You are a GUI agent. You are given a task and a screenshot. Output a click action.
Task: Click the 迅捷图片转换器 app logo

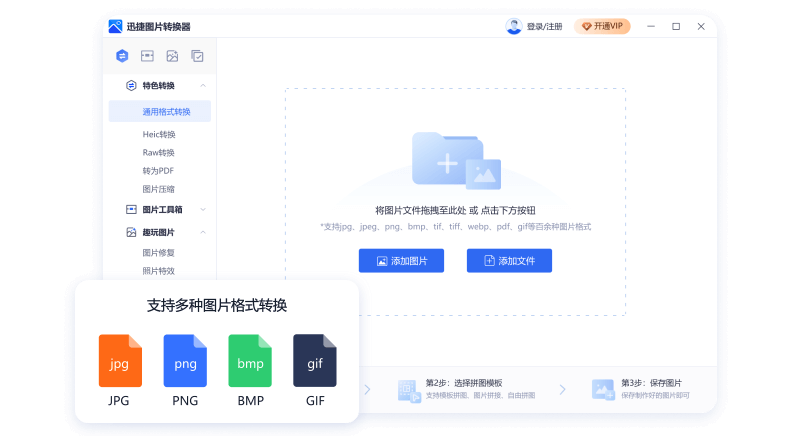(x=116, y=26)
